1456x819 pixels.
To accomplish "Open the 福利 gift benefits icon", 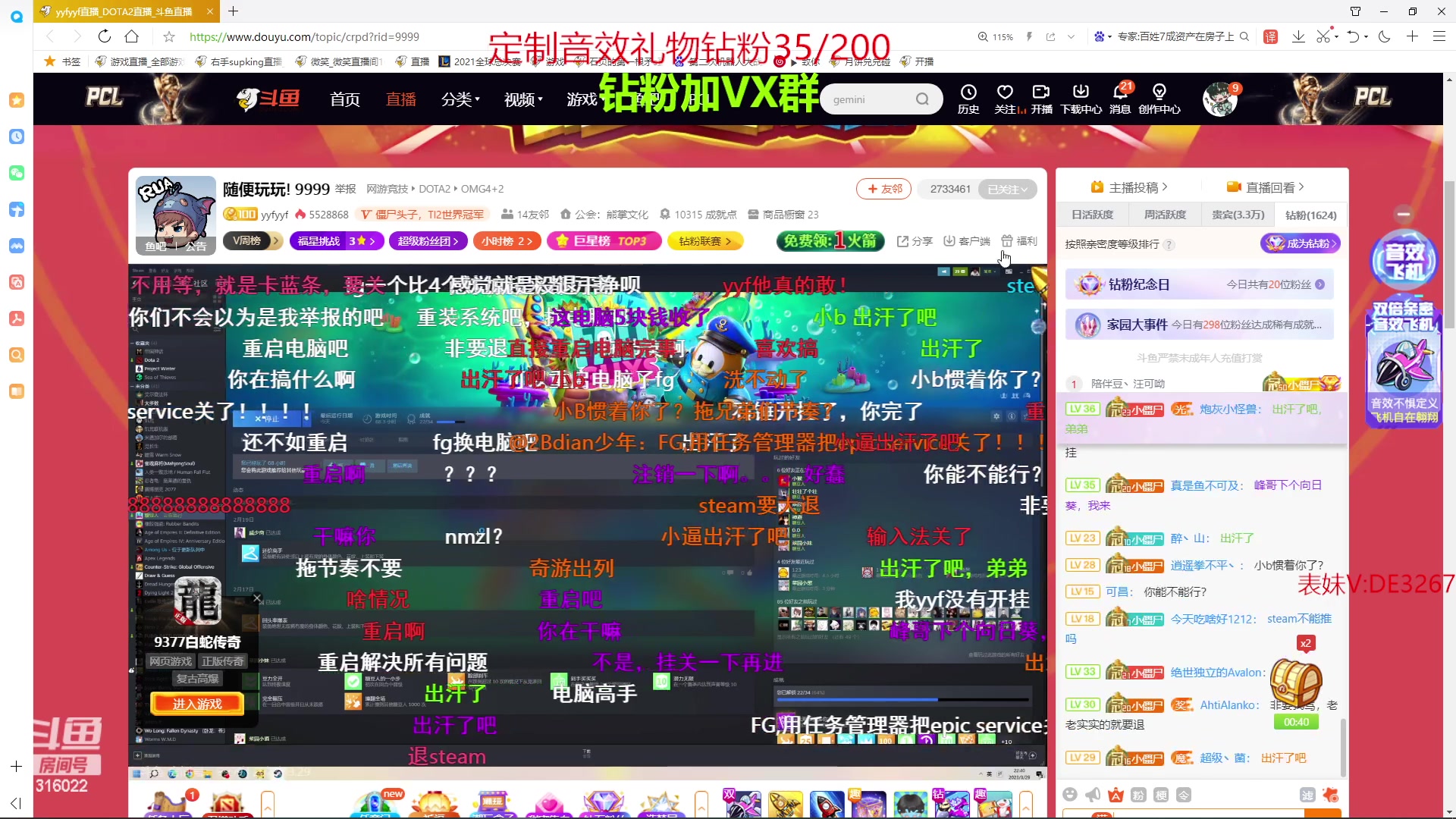I will pos(1019,241).
